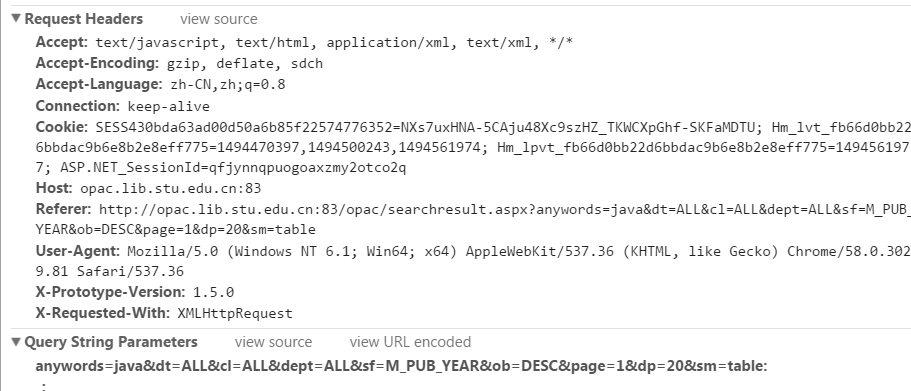Viewport: 911px width, 391px height.
Task: Select the Query String Parameters title
Action: click(x=111, y=342)
